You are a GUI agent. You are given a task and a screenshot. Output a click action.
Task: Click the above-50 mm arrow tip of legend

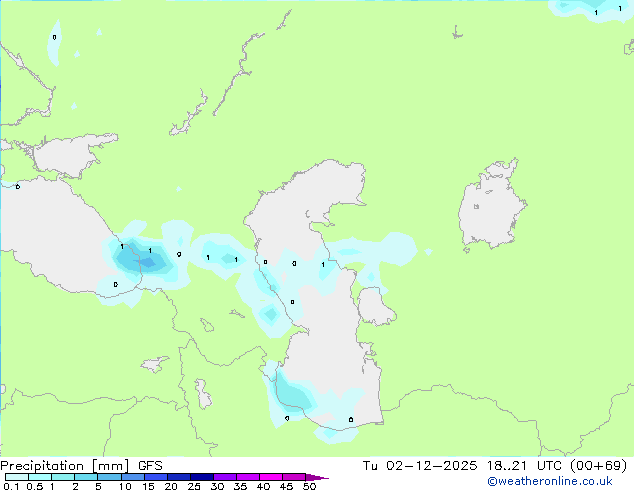(317, 477)
